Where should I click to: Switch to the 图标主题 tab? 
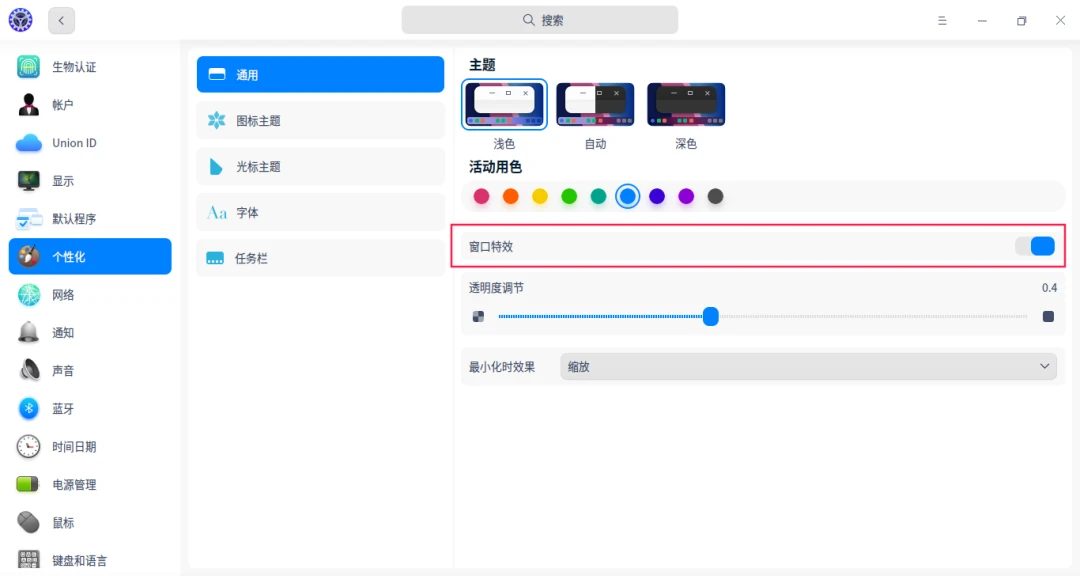(320, 120)
